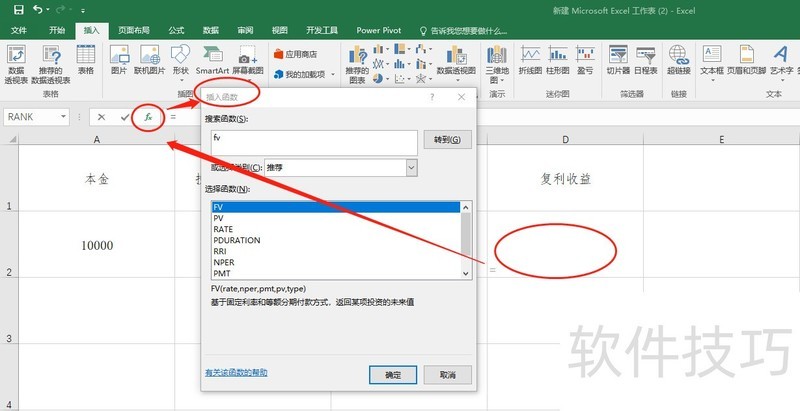800x411 pixels.
Task: Open the function category (推荐) dropdown
Action: (x=411, y=167)
